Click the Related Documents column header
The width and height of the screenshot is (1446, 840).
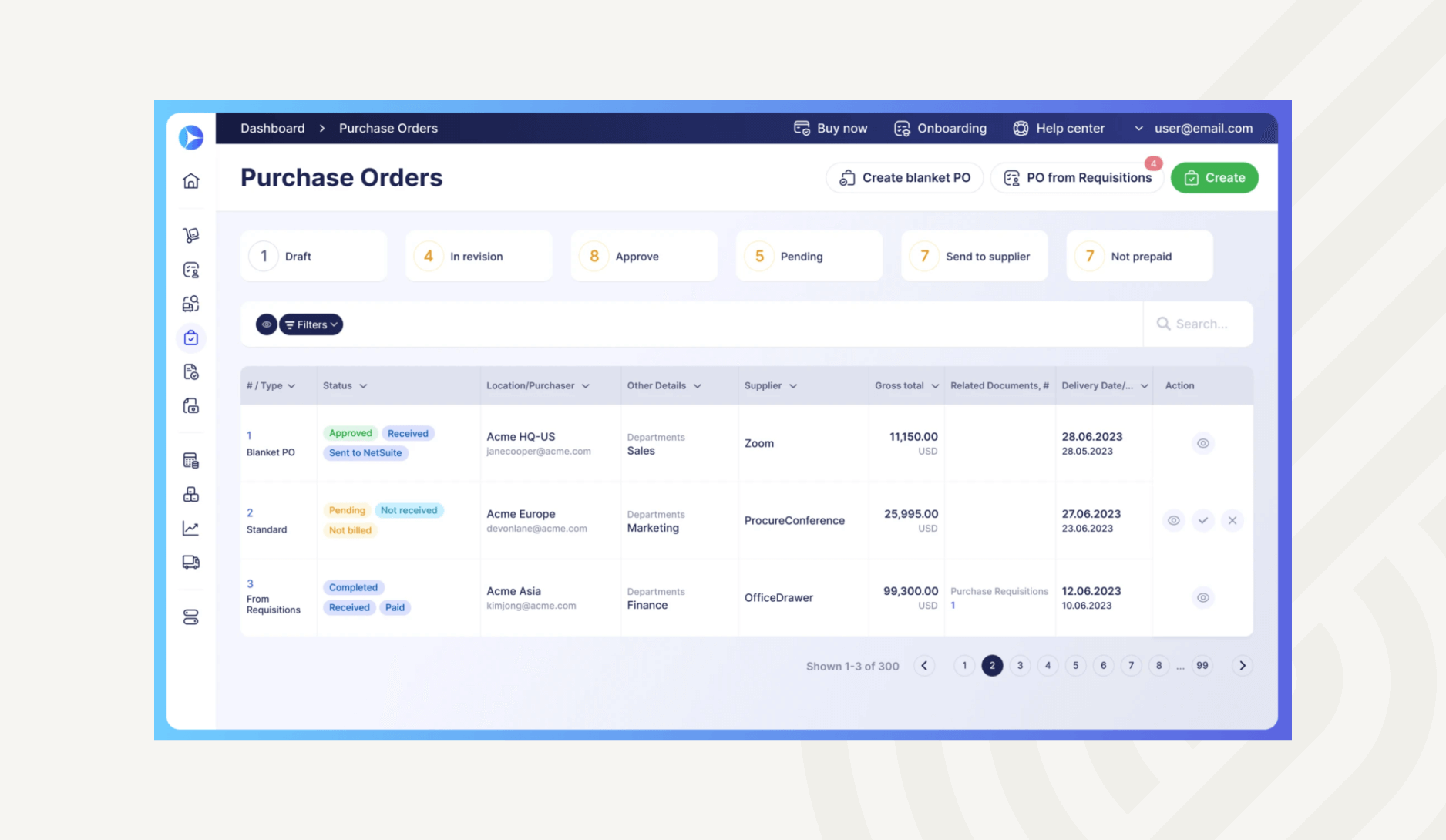(x=1000, y=386)
